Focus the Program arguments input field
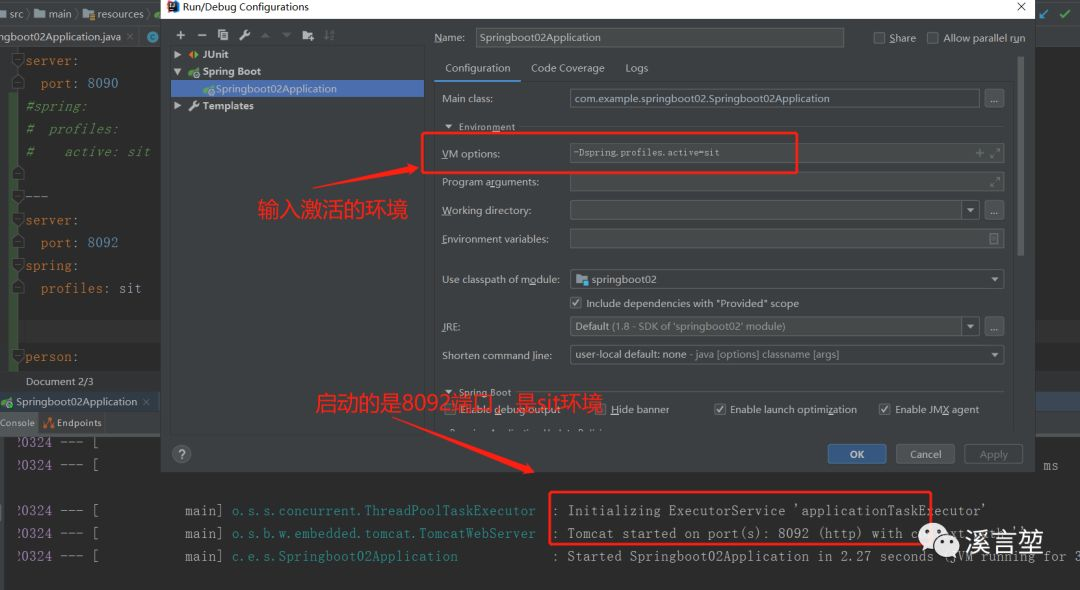Viewport: 1080px width, 590px height. (x=787, y=182)
